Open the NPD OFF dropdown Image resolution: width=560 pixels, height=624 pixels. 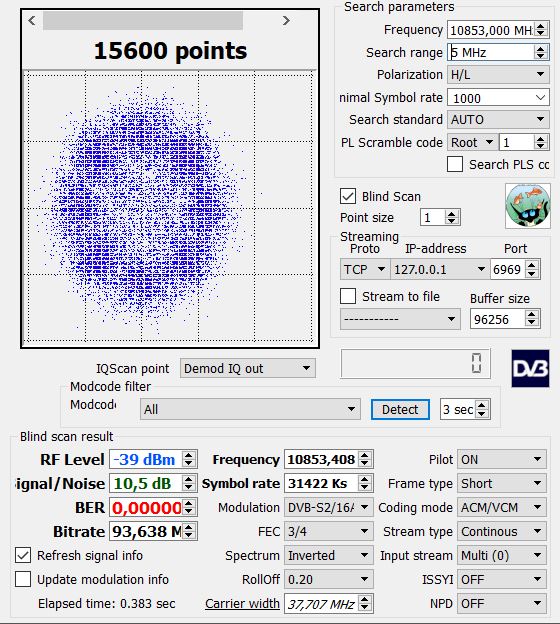point(501,603)
